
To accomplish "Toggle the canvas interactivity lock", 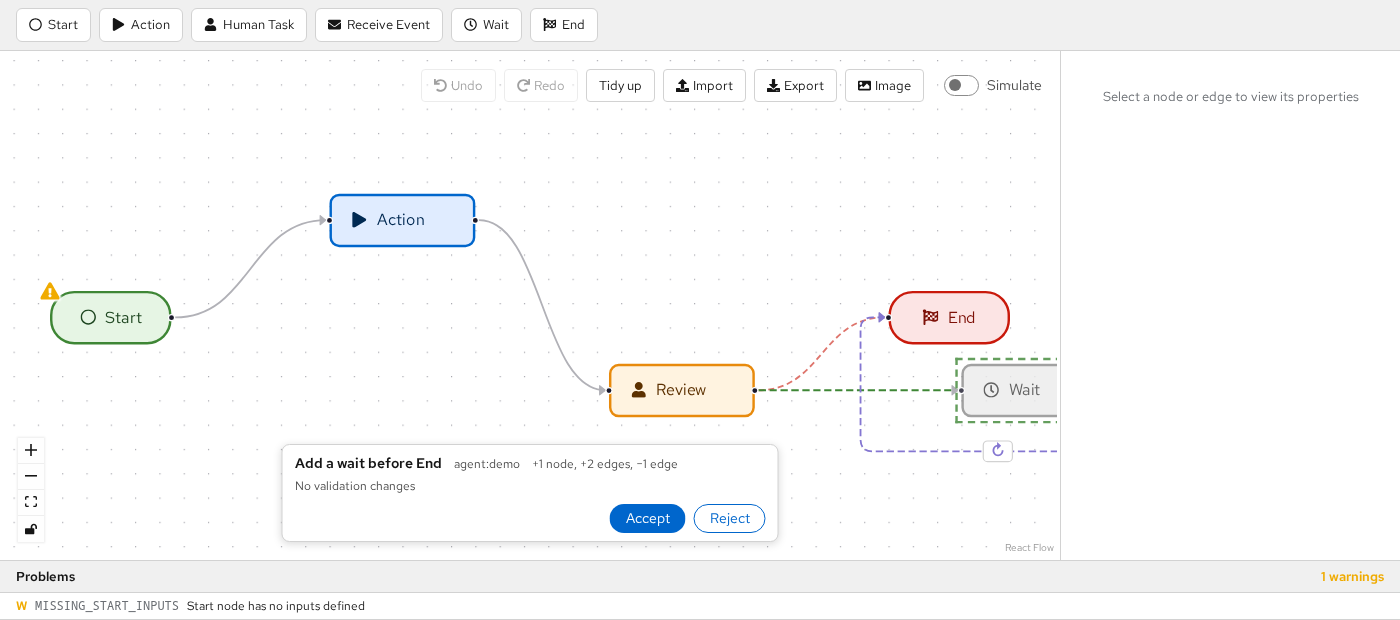I will click(31, 529).
